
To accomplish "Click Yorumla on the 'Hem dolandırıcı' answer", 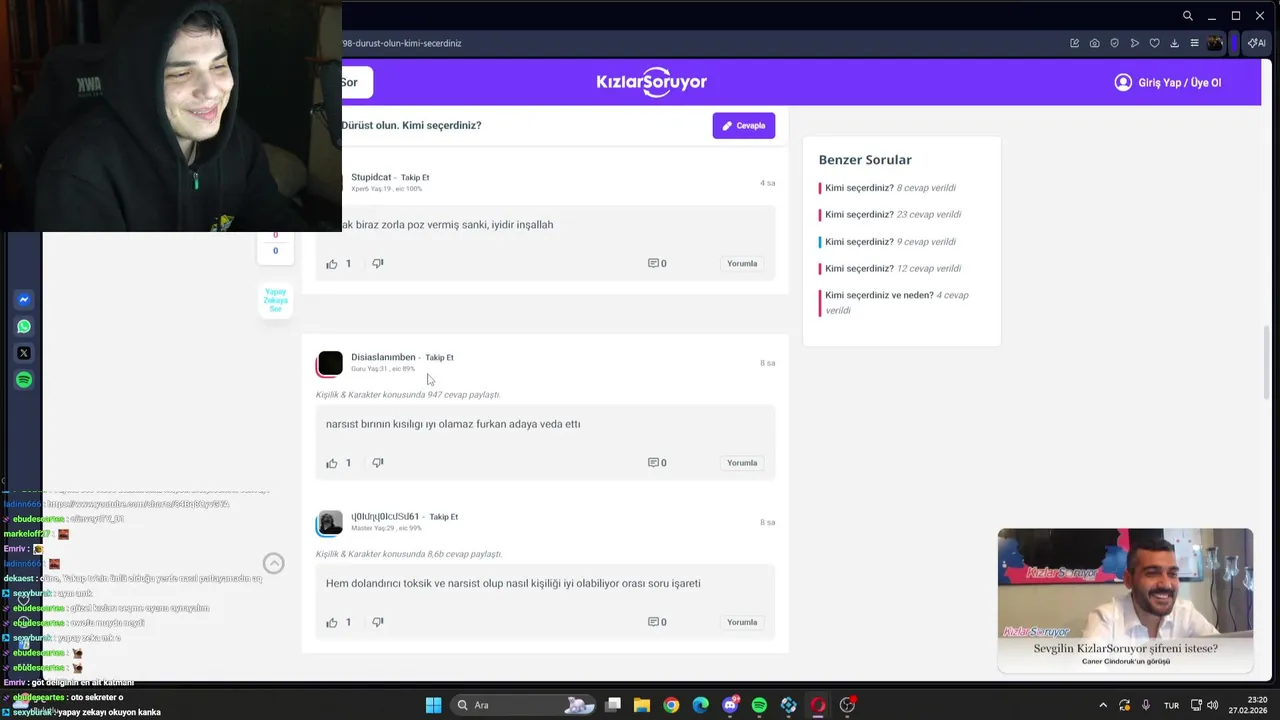I will [742, 622].
